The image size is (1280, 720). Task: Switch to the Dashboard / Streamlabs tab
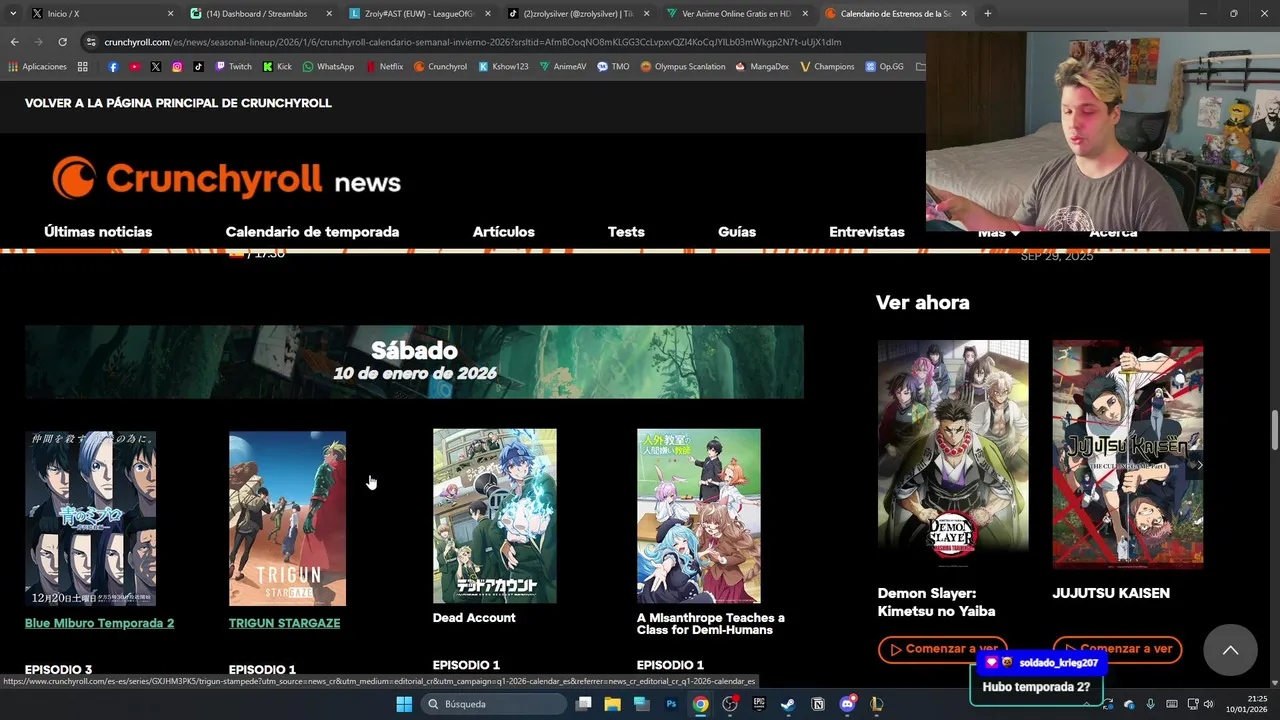tap(258, 14)
